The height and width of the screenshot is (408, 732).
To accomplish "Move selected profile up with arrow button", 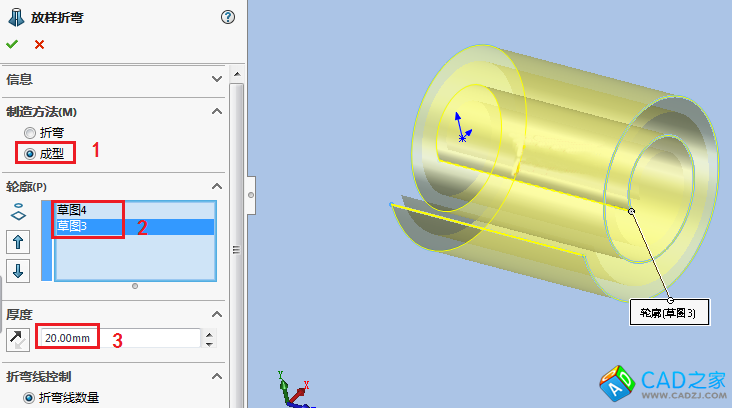I will click(18, 241).
